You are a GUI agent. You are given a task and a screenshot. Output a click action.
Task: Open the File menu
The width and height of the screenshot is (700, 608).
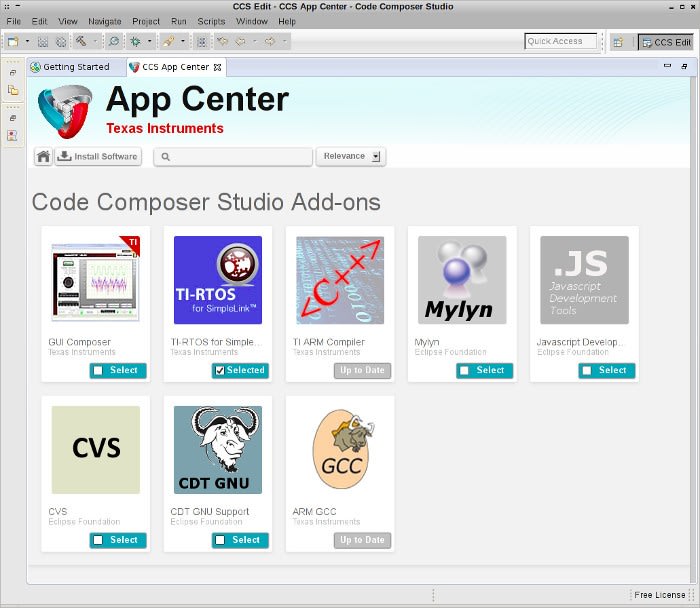(x=13, y=21)
